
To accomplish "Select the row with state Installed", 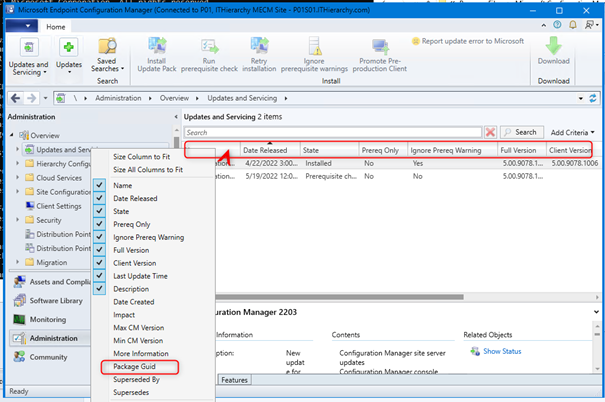I will [x=405, y=163].
